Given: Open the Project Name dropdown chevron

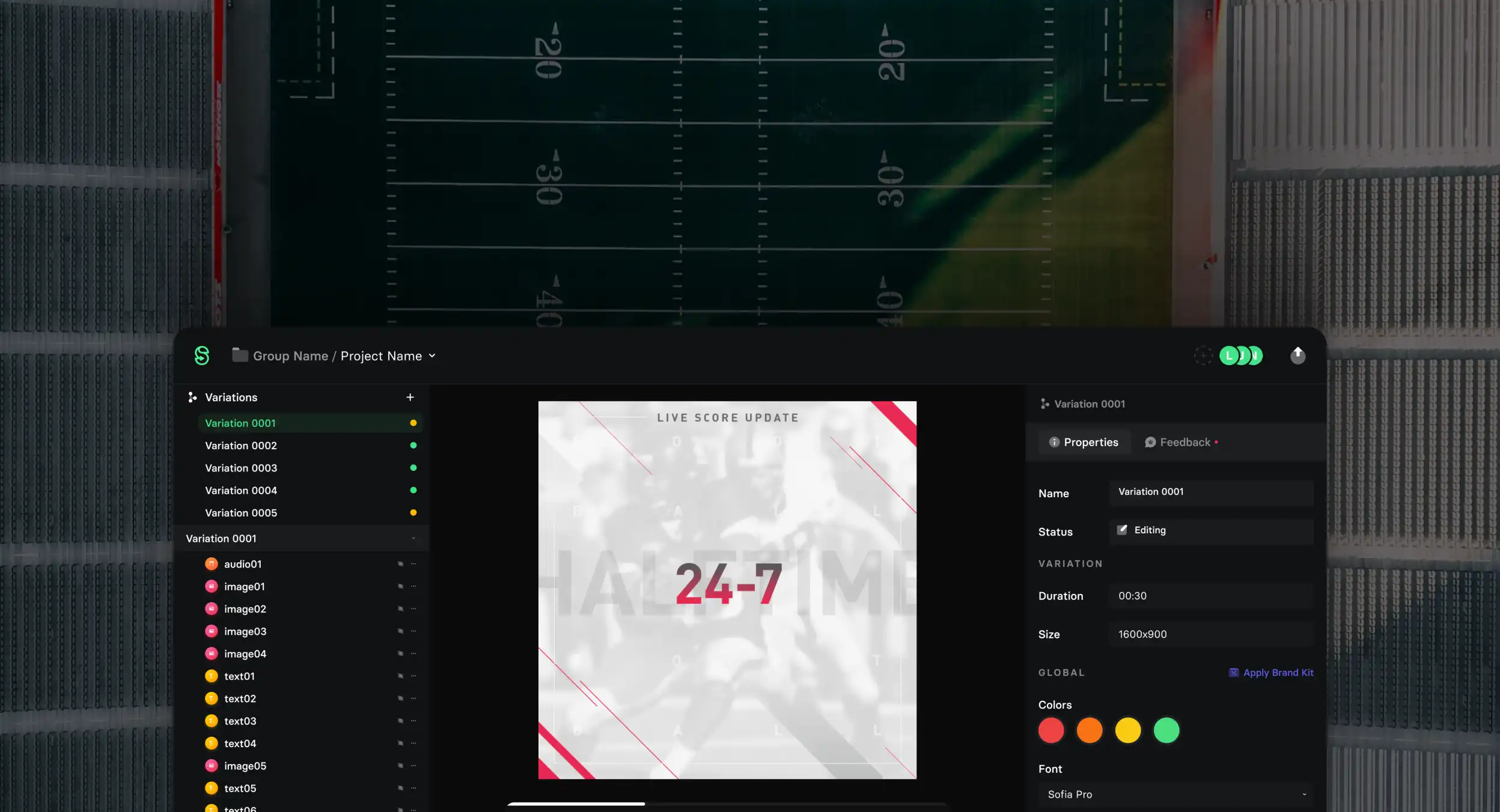Looking at the screenshot, I should 432,356.
